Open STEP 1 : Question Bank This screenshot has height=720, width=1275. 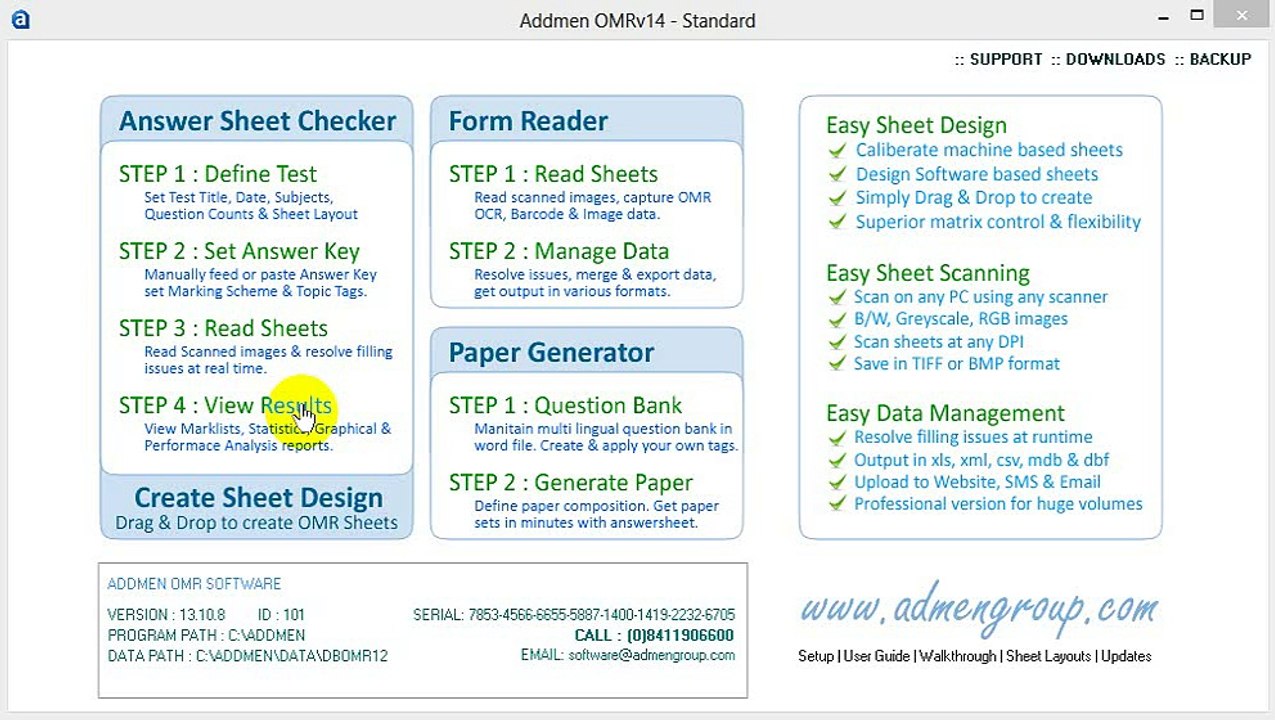pyautogui.click(x=565, y=405)
